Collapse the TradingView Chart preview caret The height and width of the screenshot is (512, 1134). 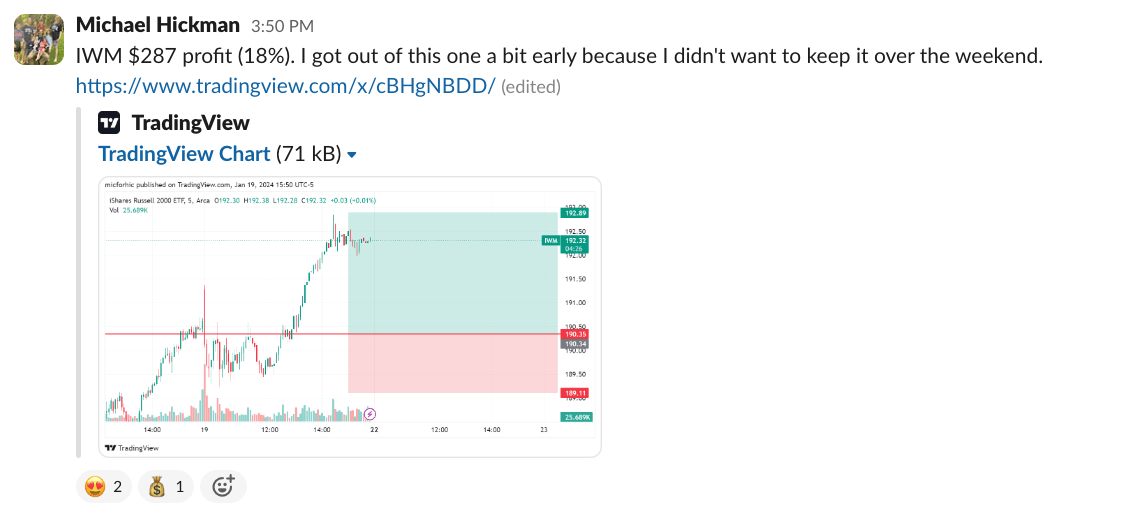[351, 155]
